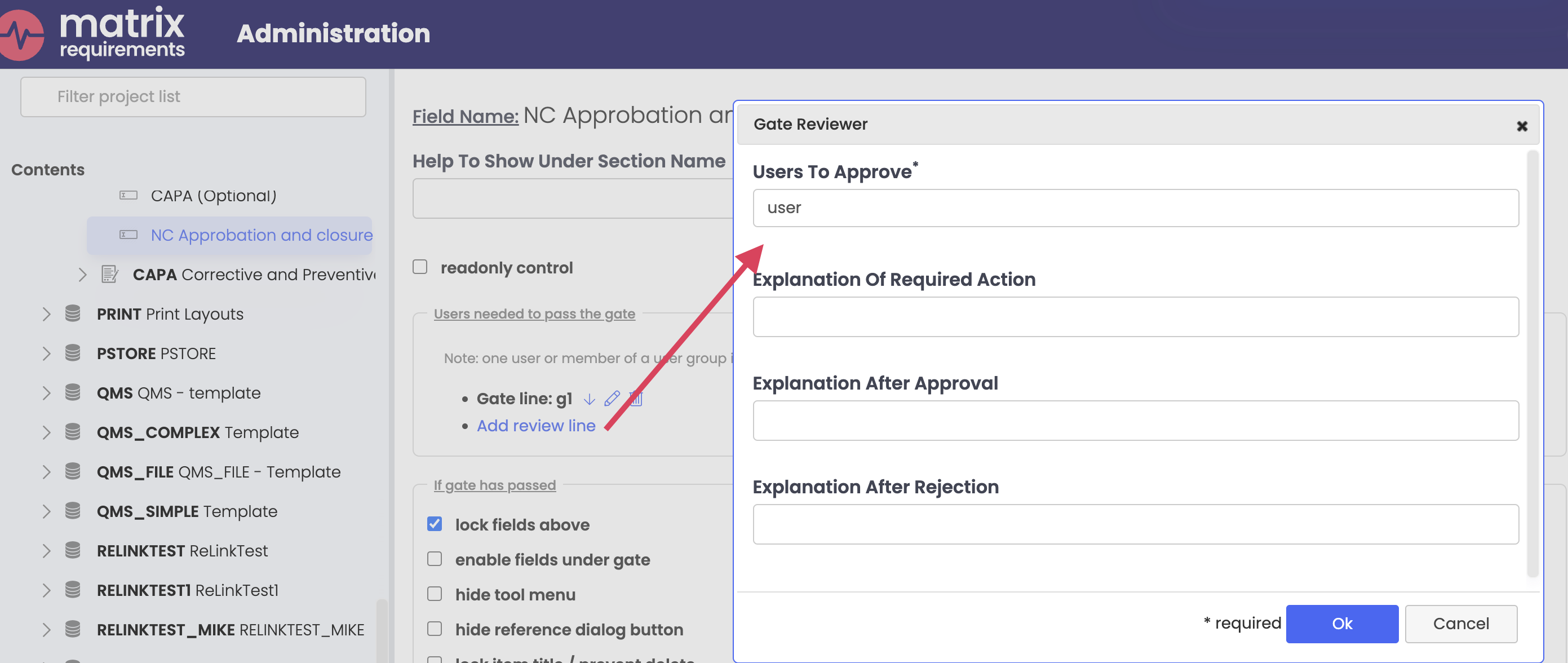The image size is (1568, 663).
Task: Click the Add review line link
Action: click(x=536, y=426)
